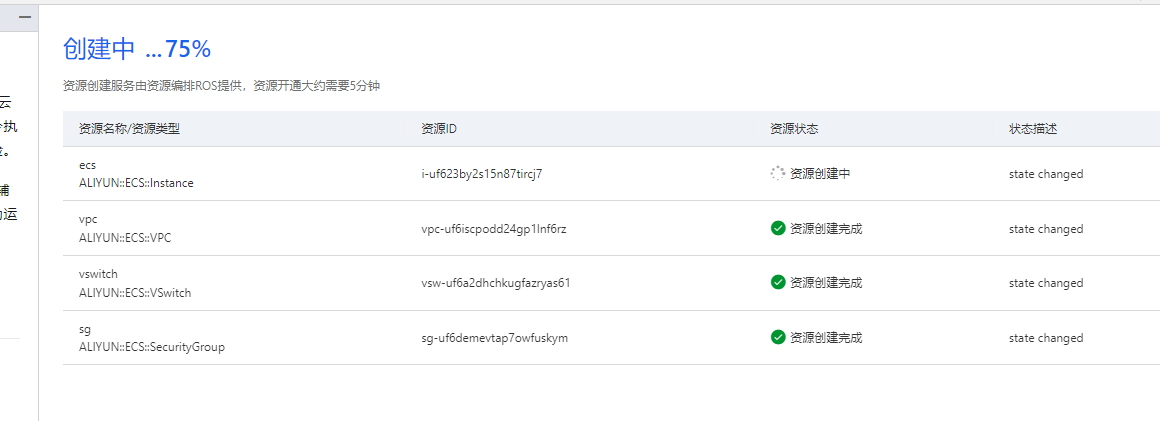
Task: Open resource ID vpc-uf6iscpodd24gp1lnf6rz
Action: pyautogui.click(x=495, y=229)
